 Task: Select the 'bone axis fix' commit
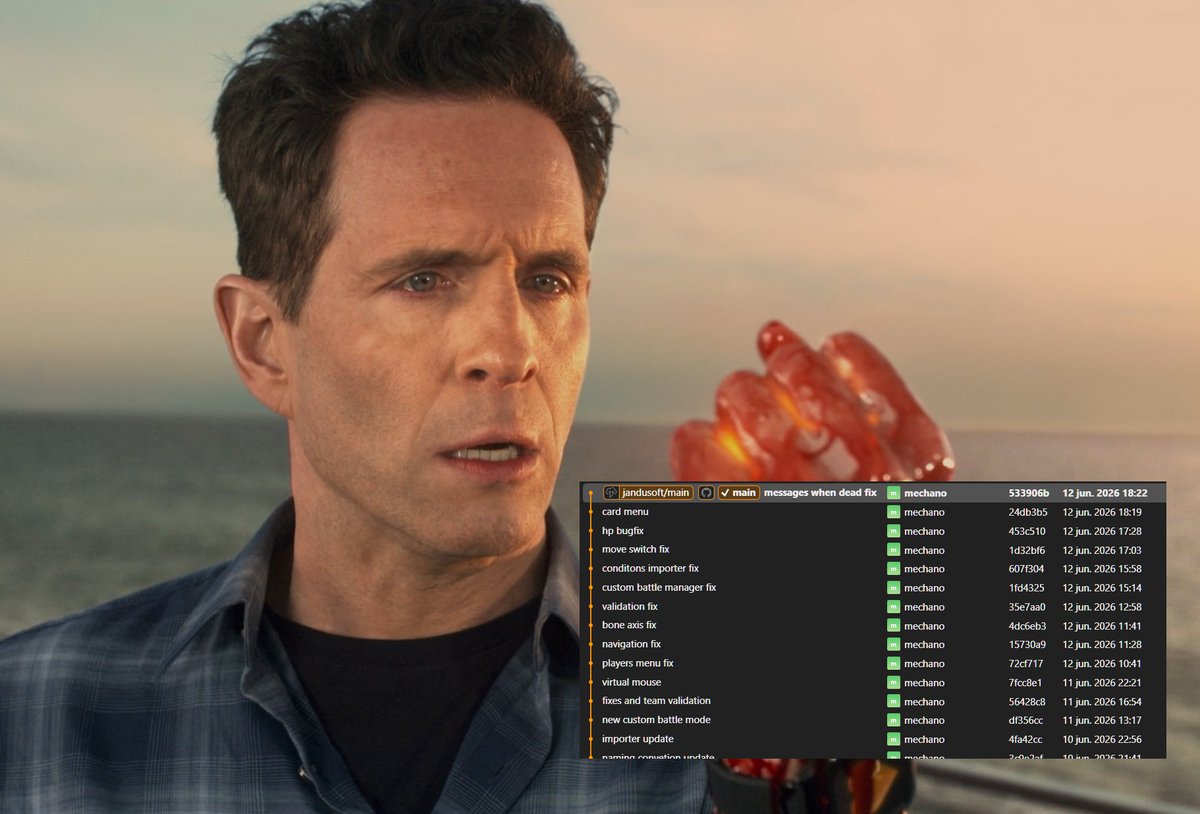click(x=629, y=626)
